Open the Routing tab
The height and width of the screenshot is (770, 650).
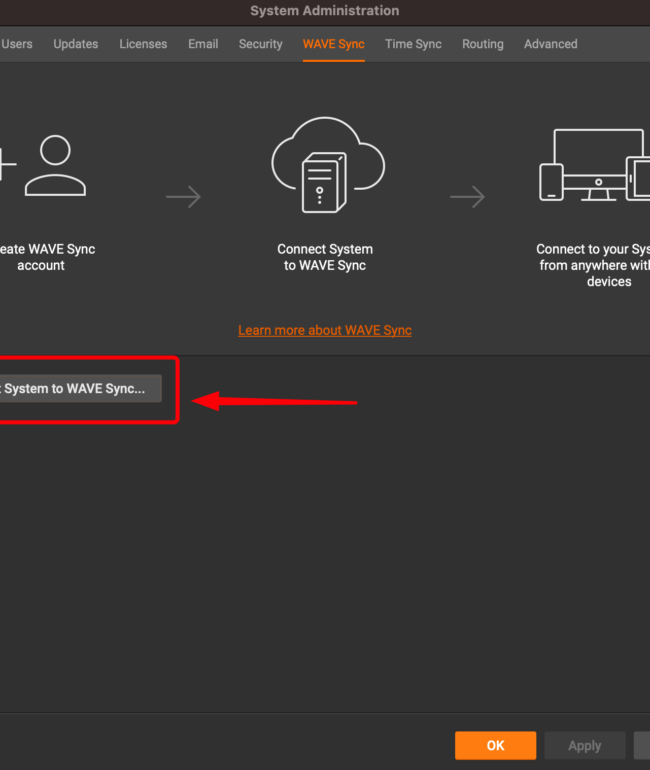coord(483,44)
